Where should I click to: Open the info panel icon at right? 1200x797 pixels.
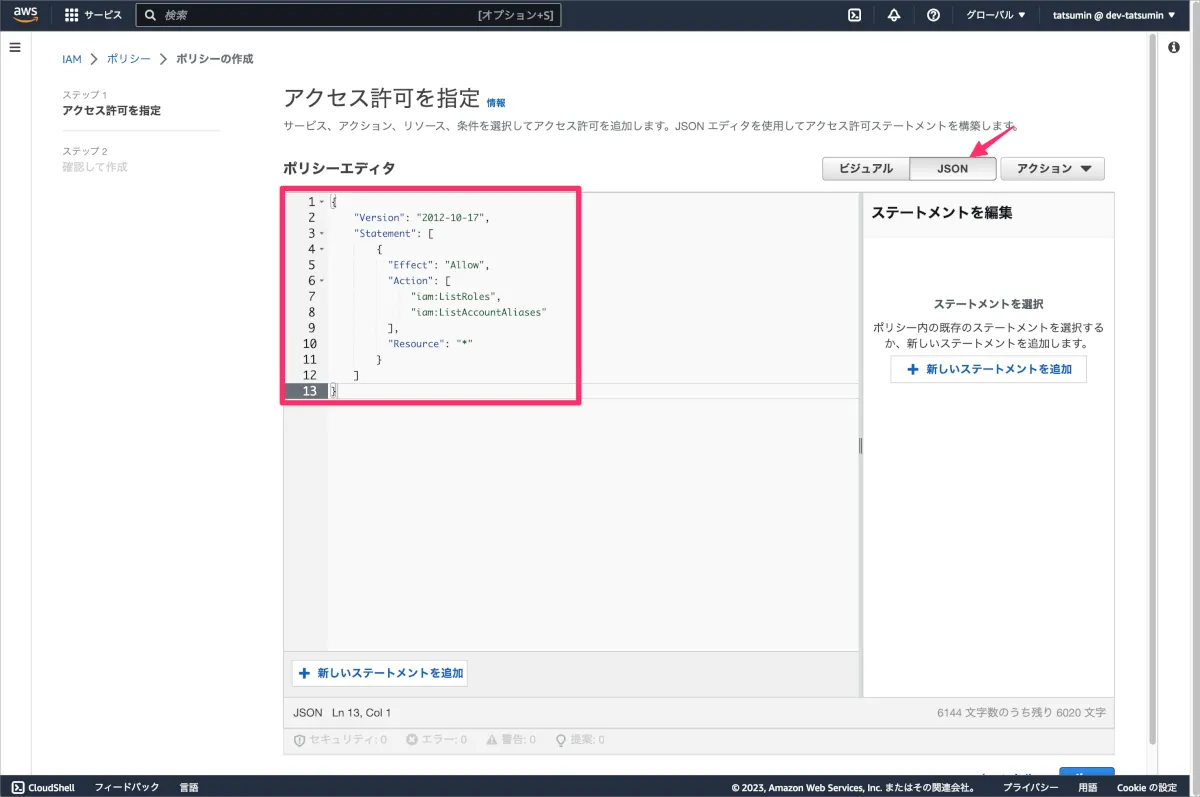pos(1174,47)
